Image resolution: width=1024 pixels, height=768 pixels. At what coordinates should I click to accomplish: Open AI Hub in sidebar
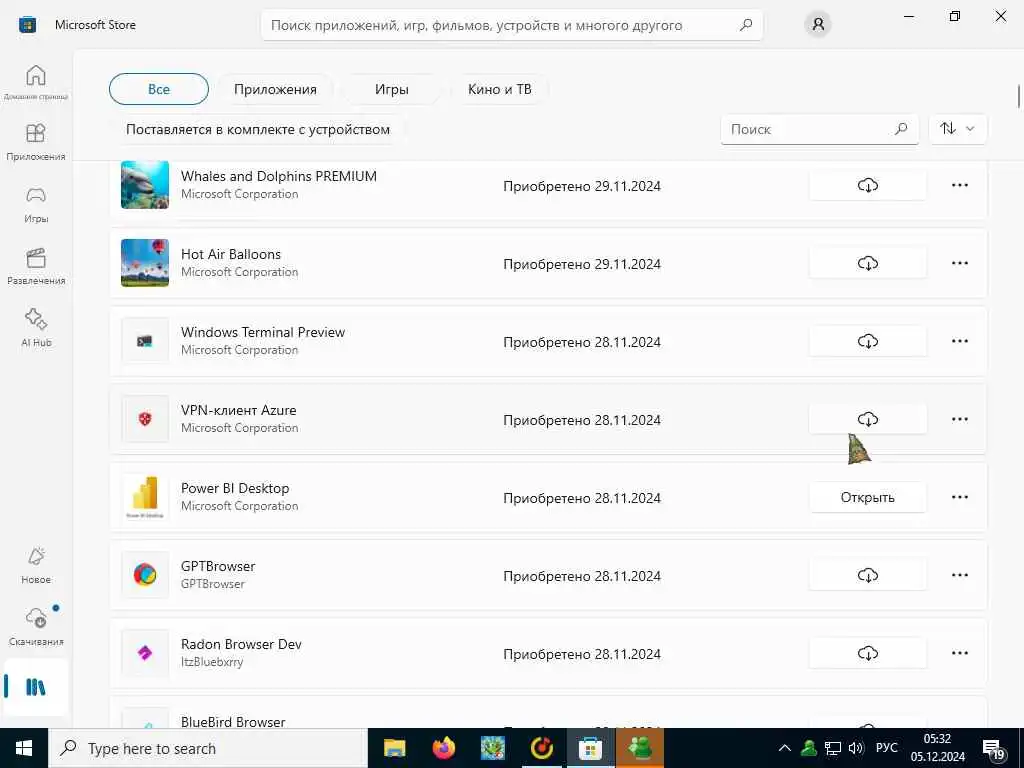click(x=36, y=327)
